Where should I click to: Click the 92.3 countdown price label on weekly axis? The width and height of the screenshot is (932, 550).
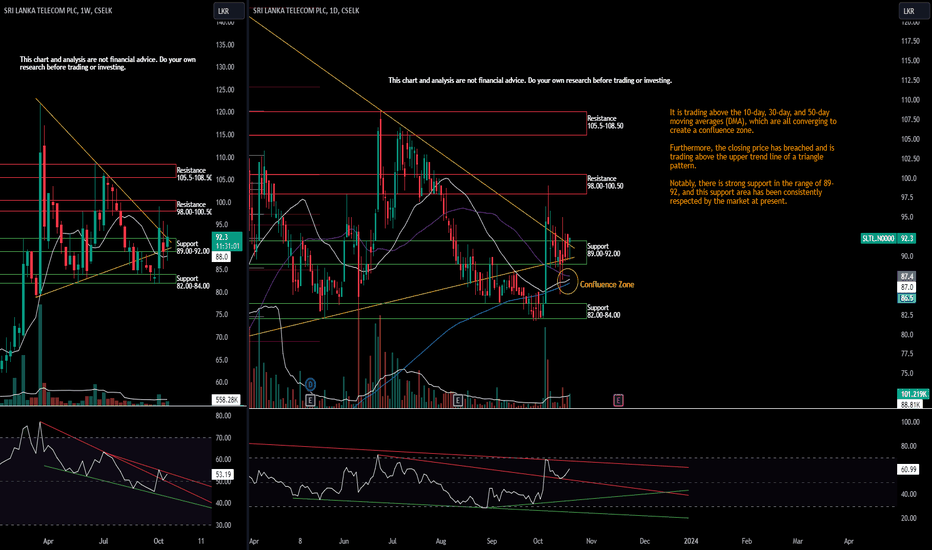(x=227, y=241)
